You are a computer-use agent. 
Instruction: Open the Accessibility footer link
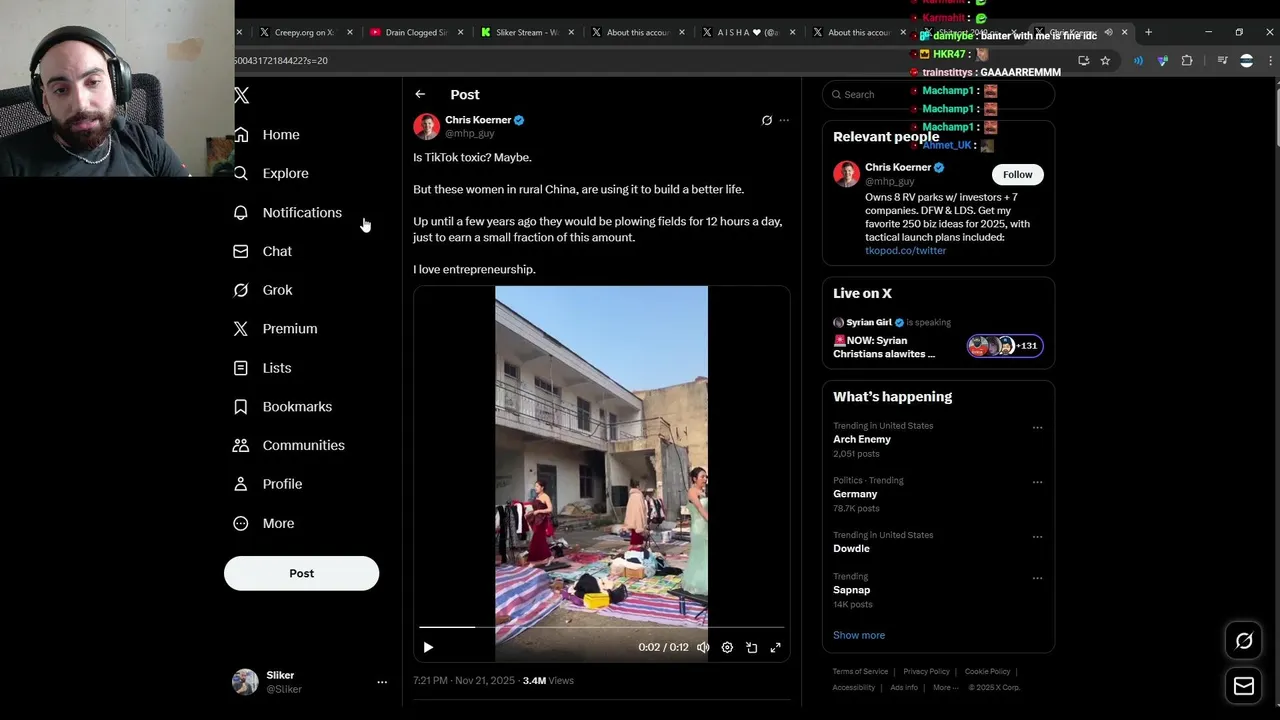click(x=853, y=688)
